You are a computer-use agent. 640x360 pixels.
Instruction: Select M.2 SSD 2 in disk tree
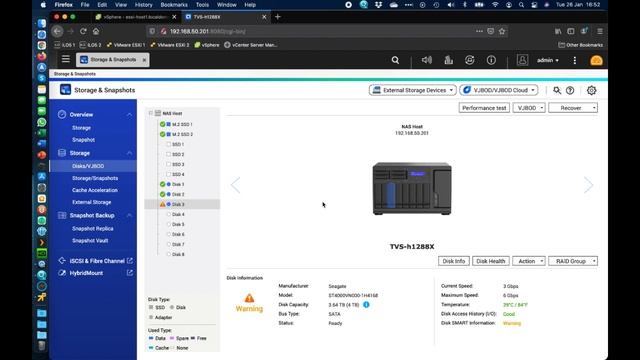pyautogui.click(x=182, y=134)
